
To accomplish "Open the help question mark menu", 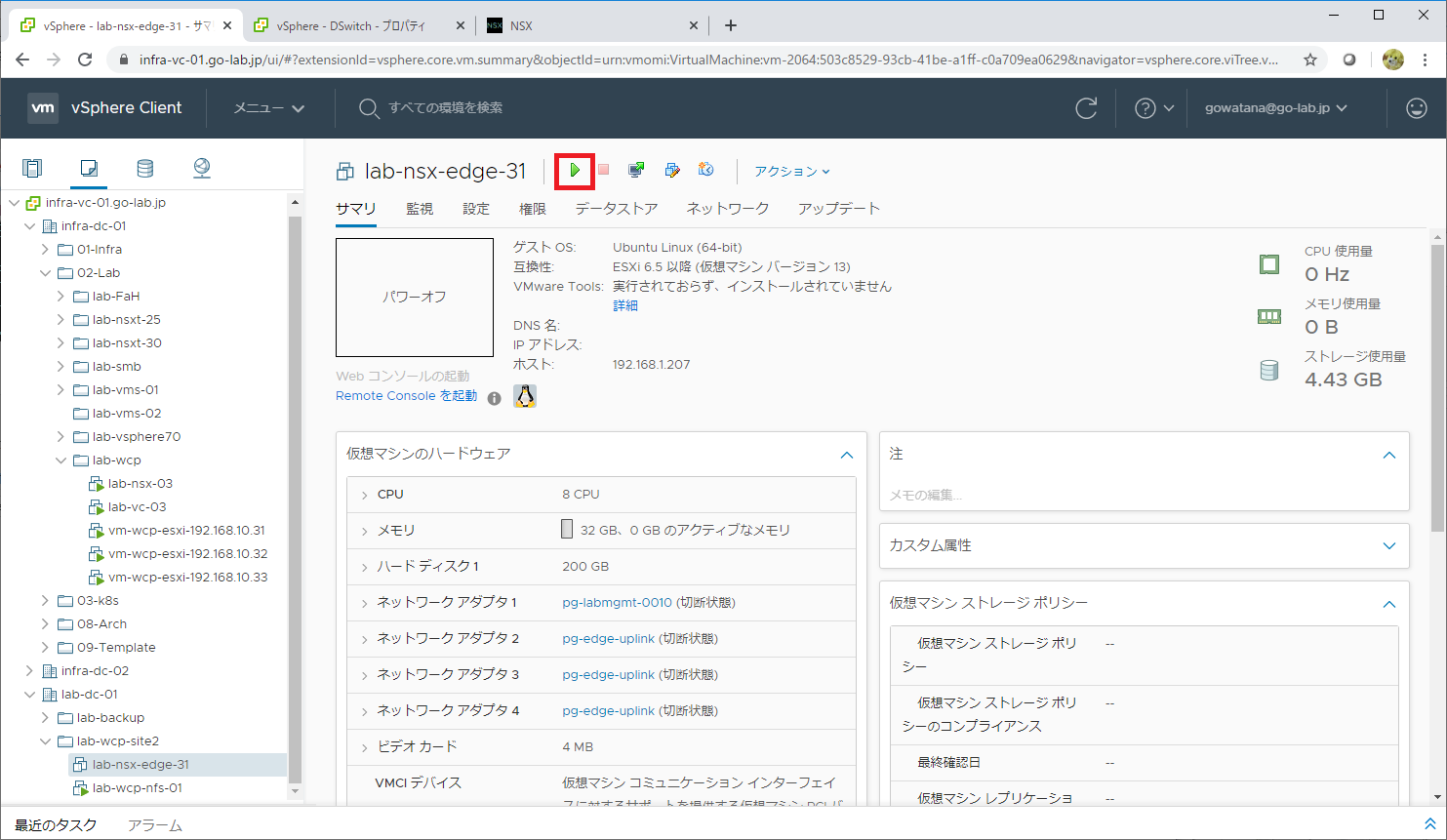I will click(x=1154, y=108).
